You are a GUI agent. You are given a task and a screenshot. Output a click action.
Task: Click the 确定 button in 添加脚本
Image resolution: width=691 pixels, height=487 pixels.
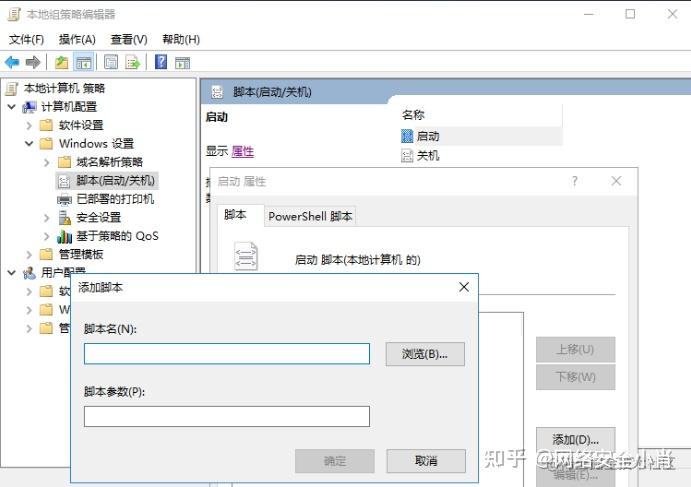tap(335, 461)
